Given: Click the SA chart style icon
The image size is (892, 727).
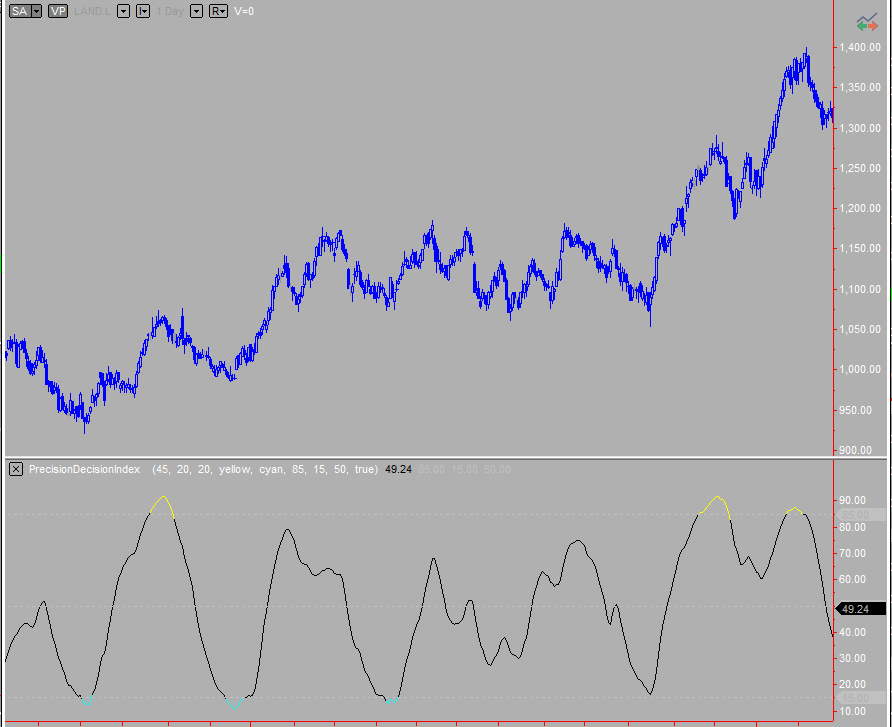Looking at the screenshot, I should [x=20, y=11].
